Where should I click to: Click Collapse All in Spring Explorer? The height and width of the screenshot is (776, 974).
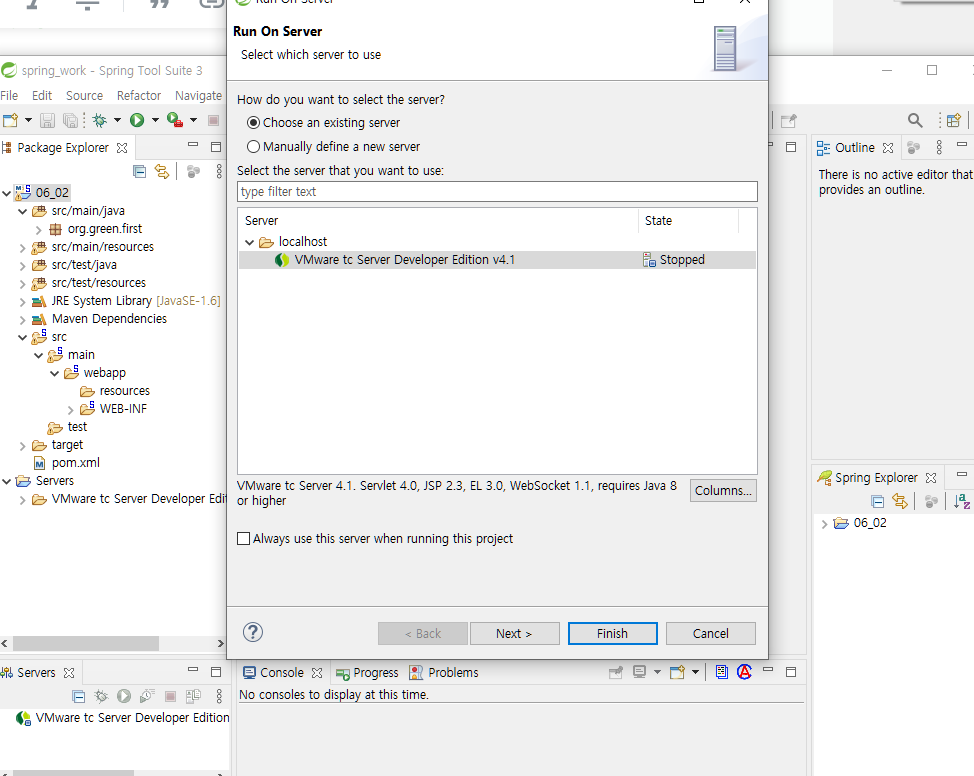877,501
